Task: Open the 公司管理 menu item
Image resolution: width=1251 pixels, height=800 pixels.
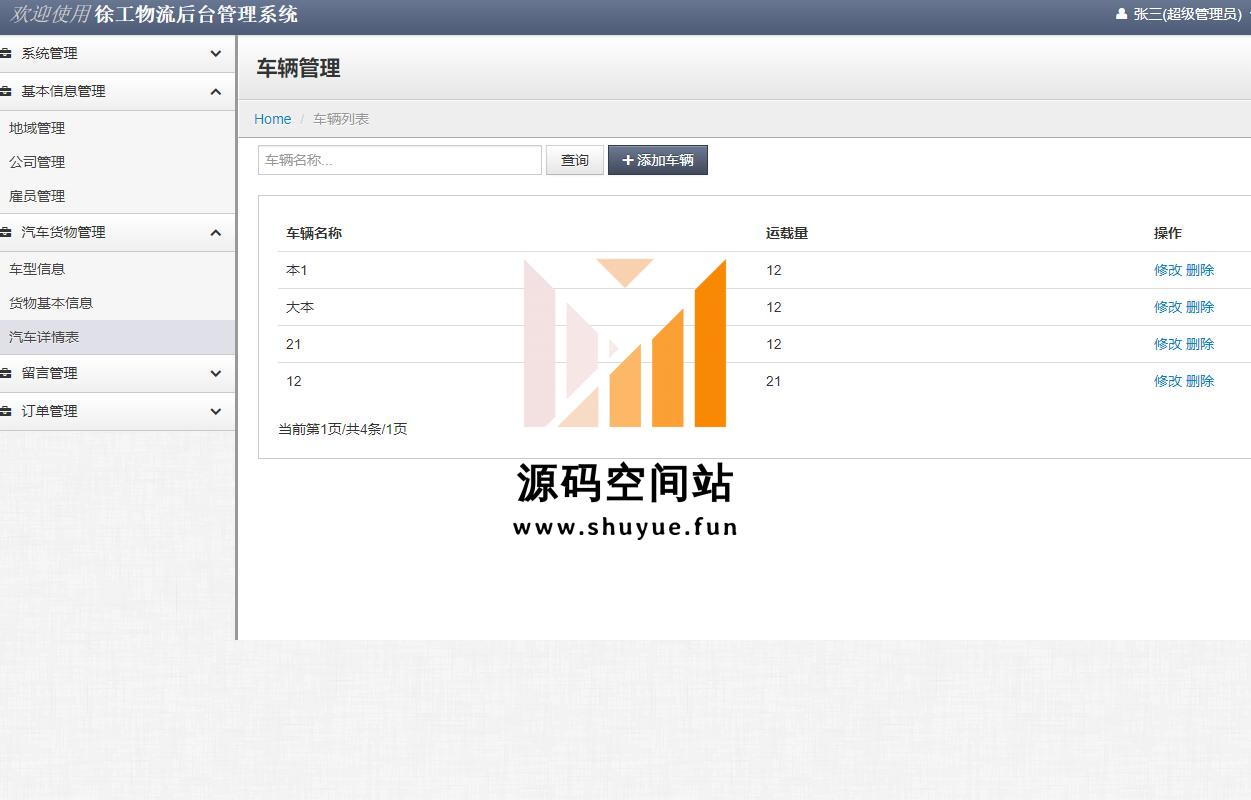Action: pos(37,162)
